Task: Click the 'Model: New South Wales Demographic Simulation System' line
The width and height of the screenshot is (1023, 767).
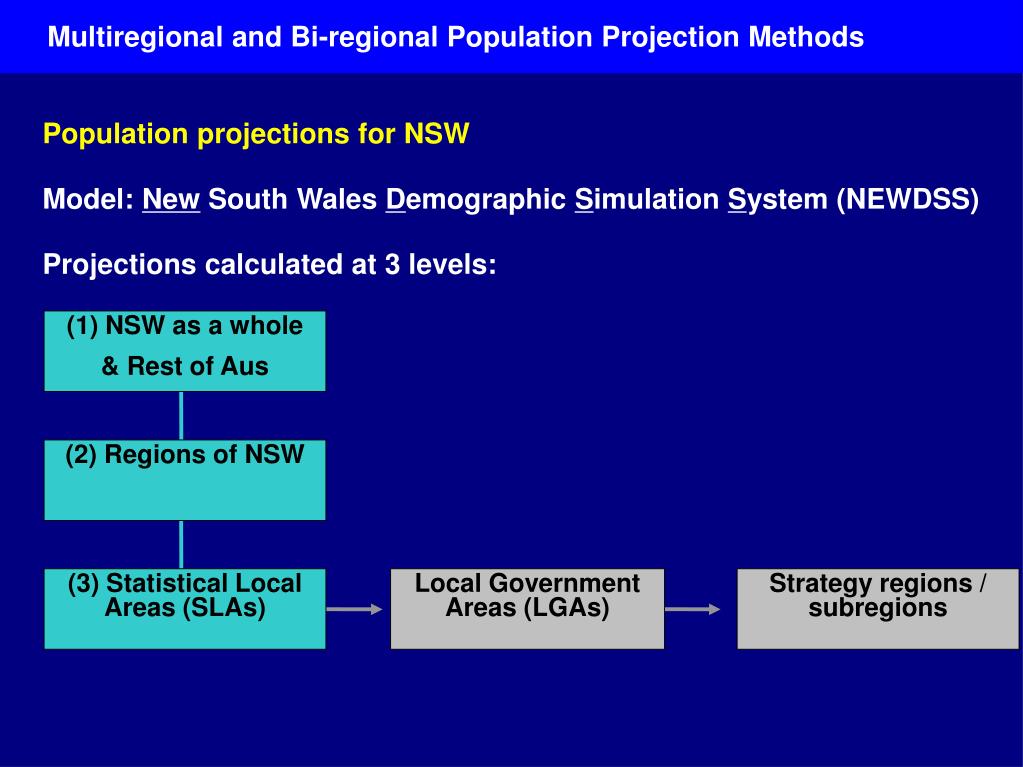Action: pos(511,200)
